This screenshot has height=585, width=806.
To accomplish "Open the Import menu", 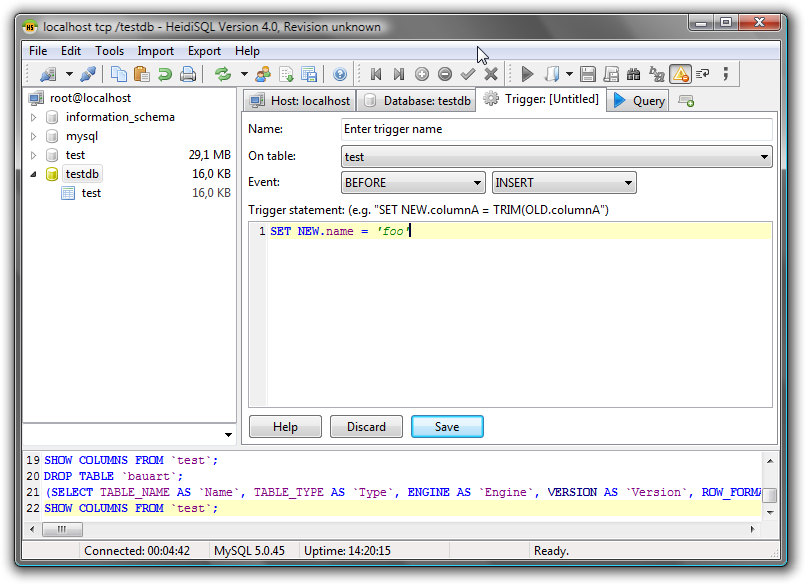I will click(x=155, y=51).
